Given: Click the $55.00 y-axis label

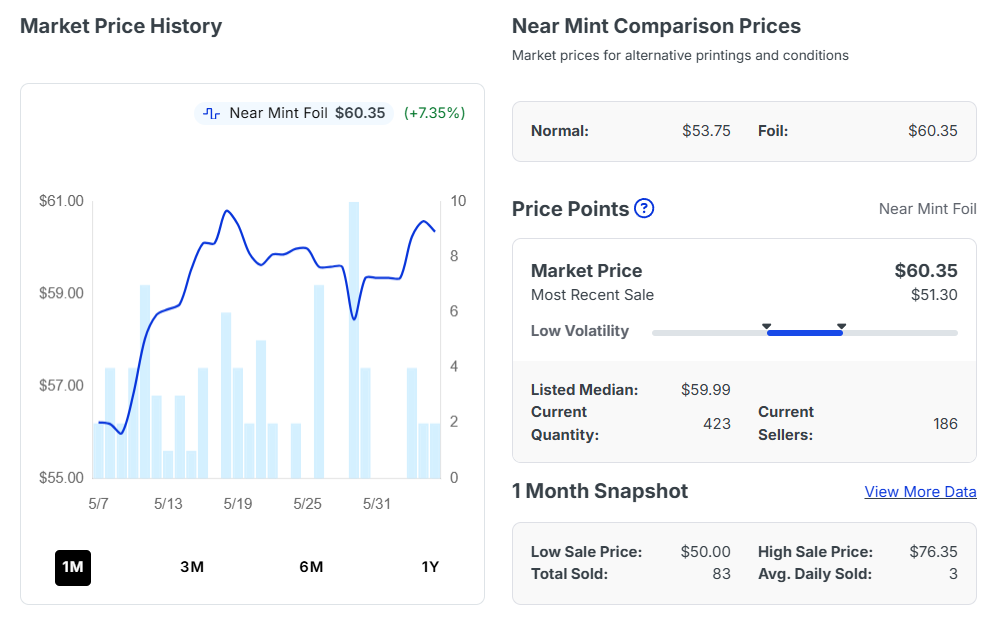Looking at the screenshot, I should [61, 478].
